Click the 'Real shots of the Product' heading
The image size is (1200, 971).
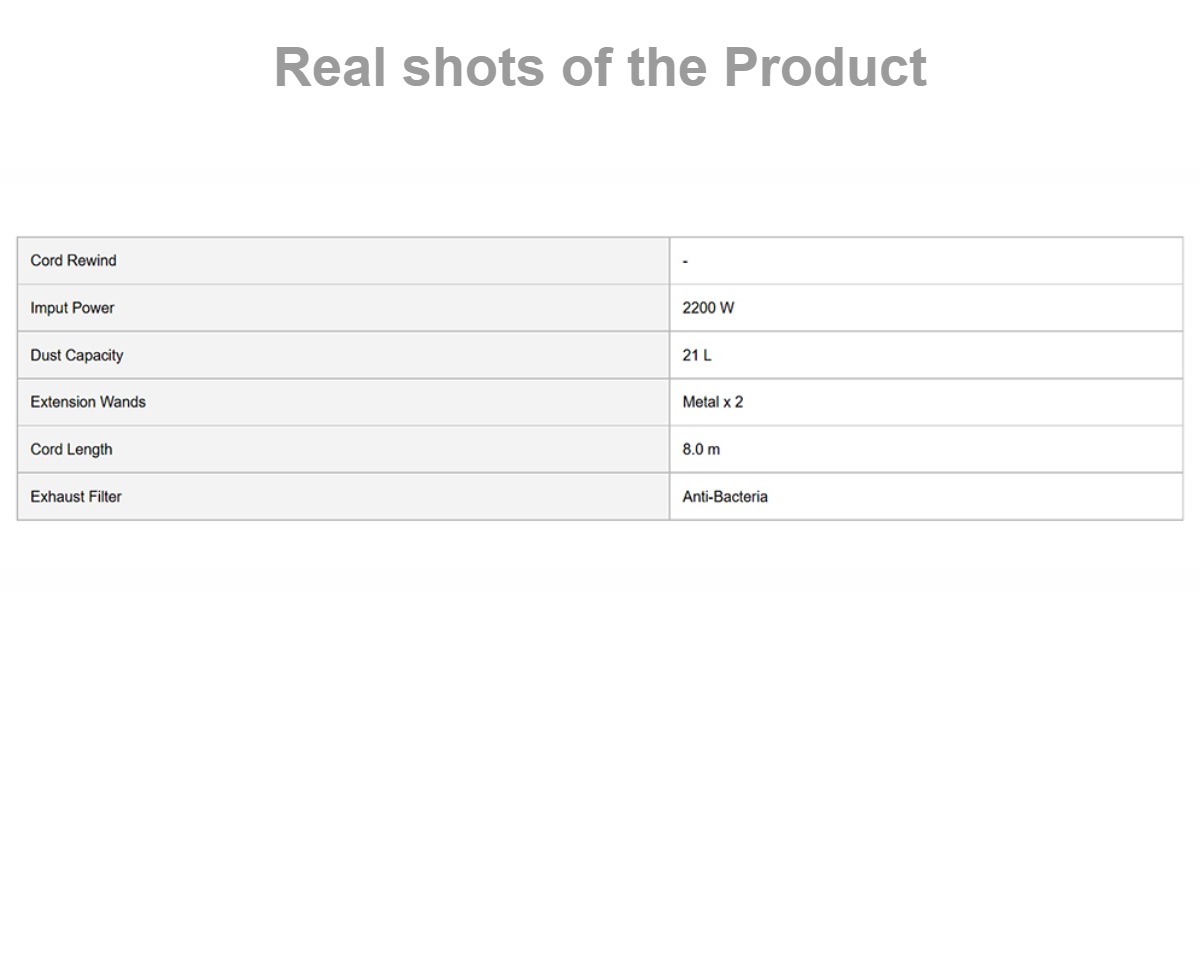[600, 67]
